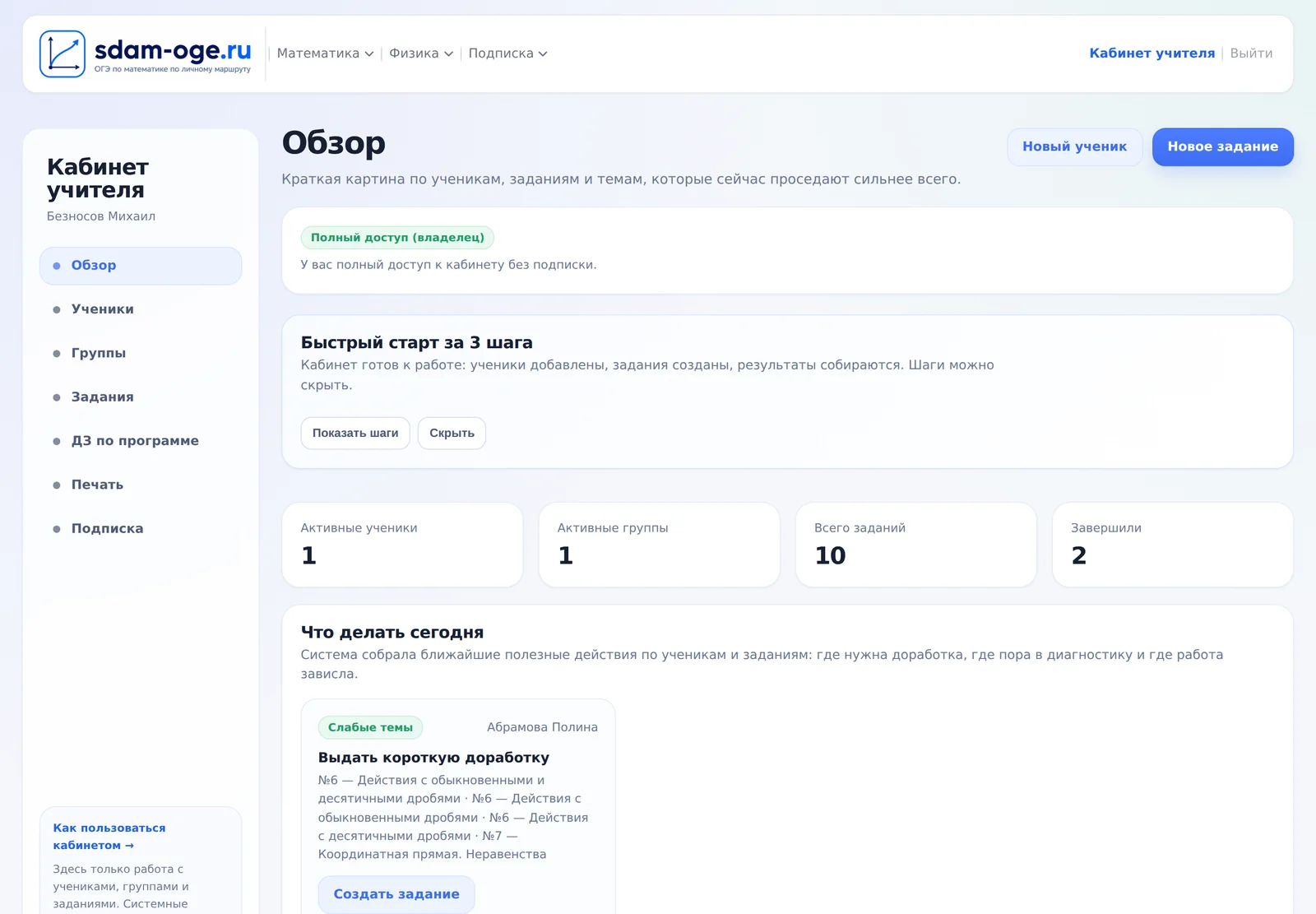Click teacher name Безносов Михаил
1316x914 pixels.
pos(101,216)
